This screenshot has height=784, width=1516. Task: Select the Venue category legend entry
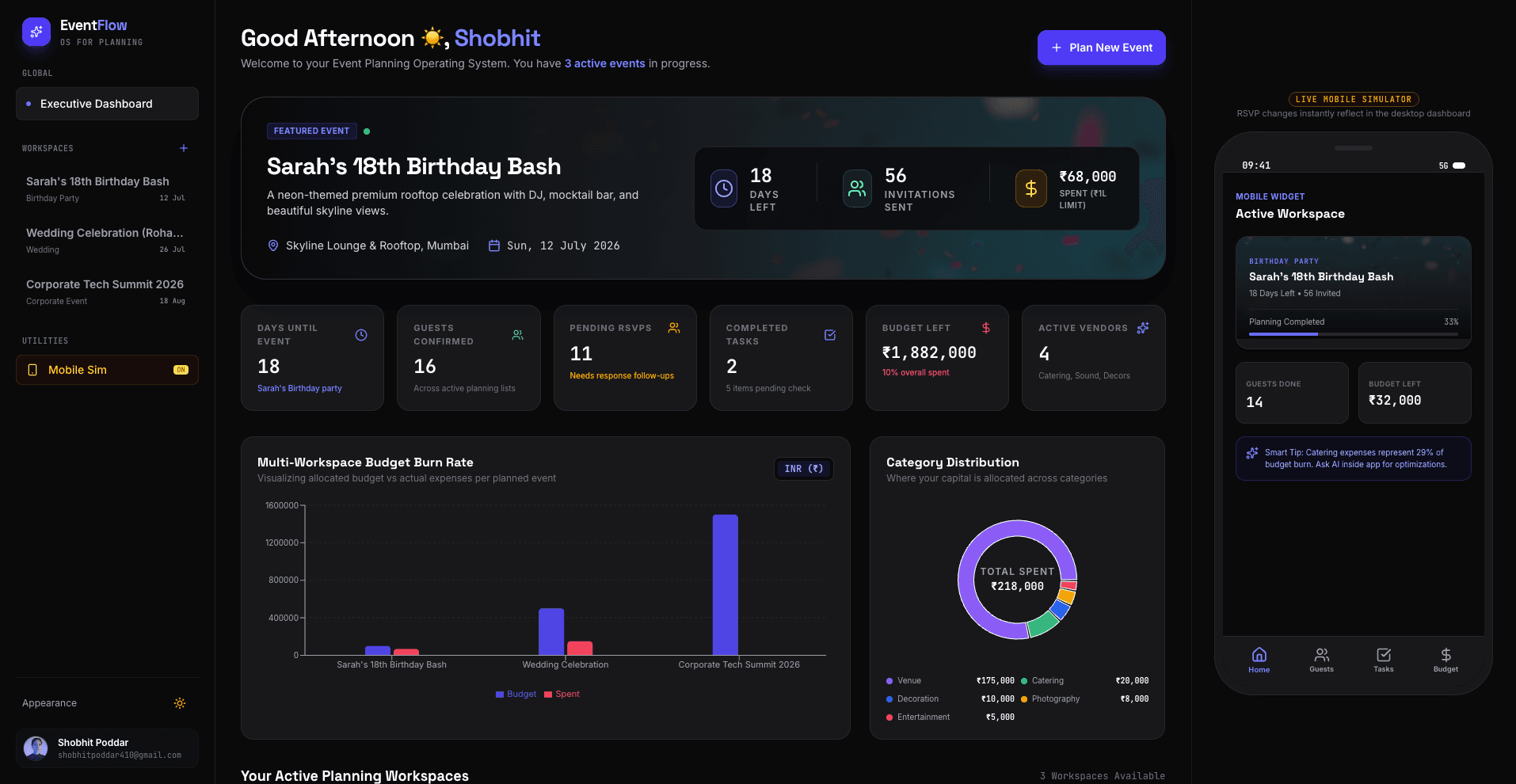coord(950,680)
